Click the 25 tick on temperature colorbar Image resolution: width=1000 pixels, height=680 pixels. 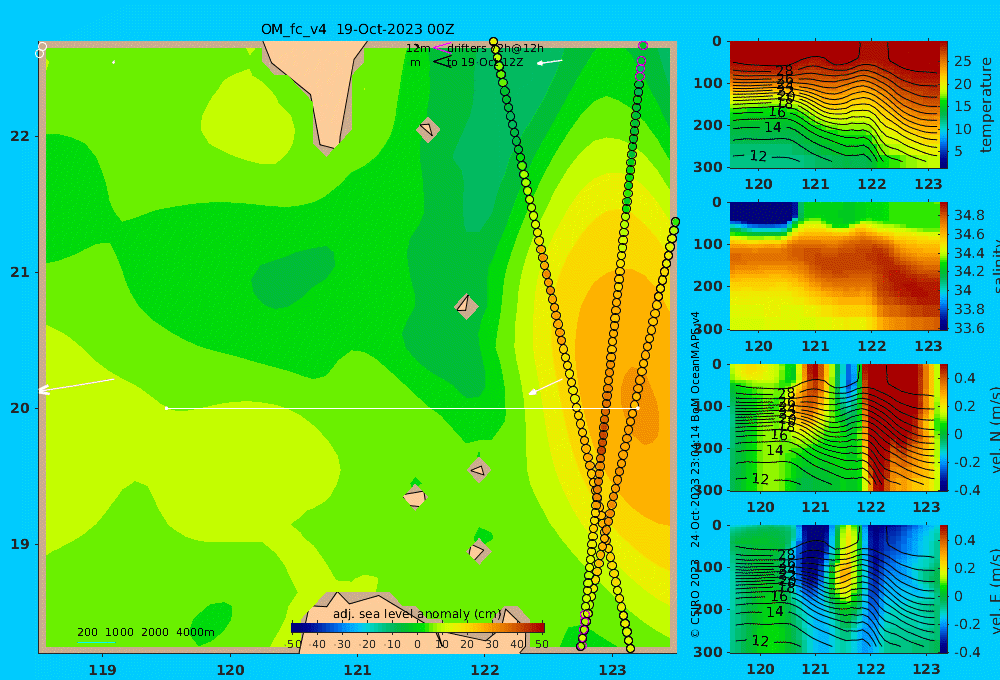coord(963,61)
